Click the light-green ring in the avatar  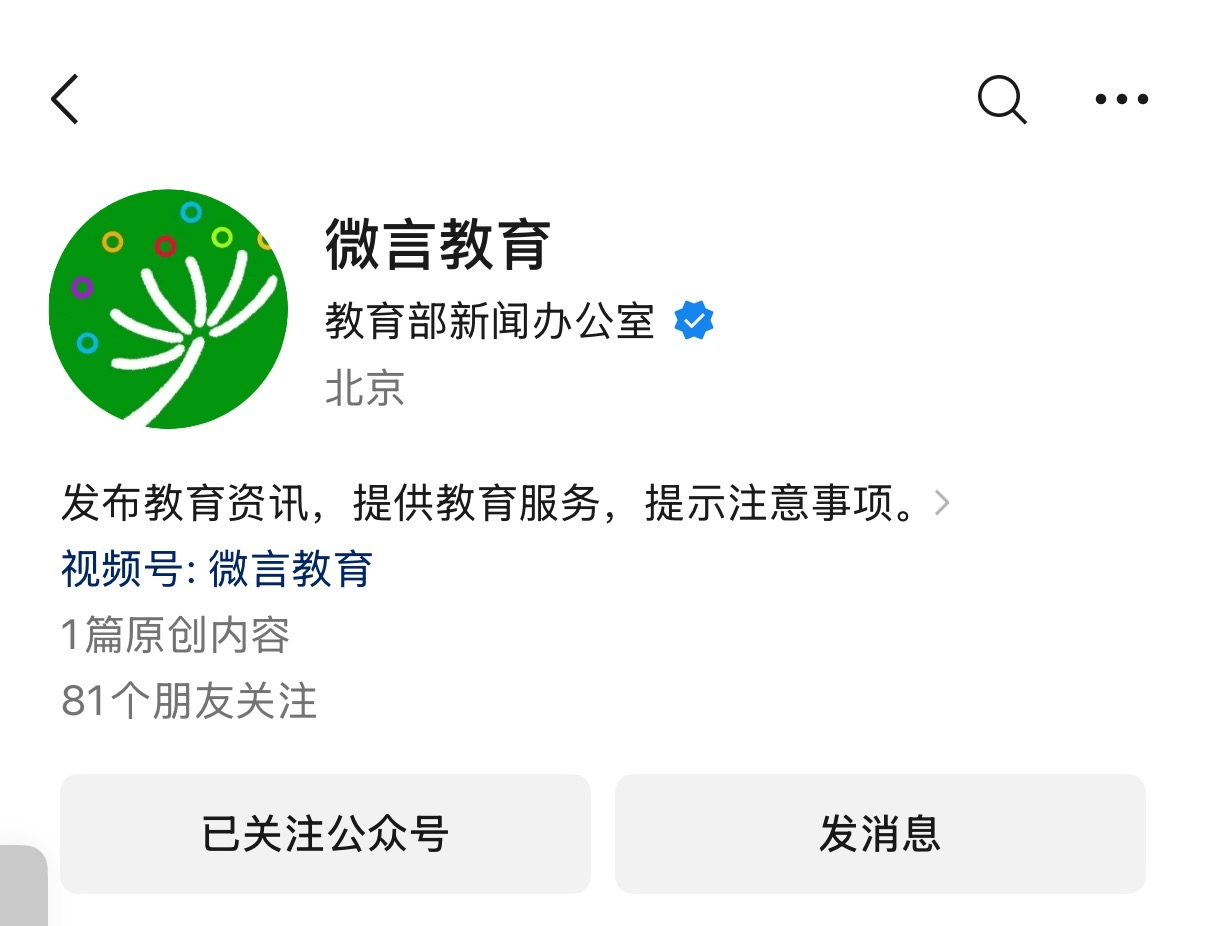tap(222, 237)
